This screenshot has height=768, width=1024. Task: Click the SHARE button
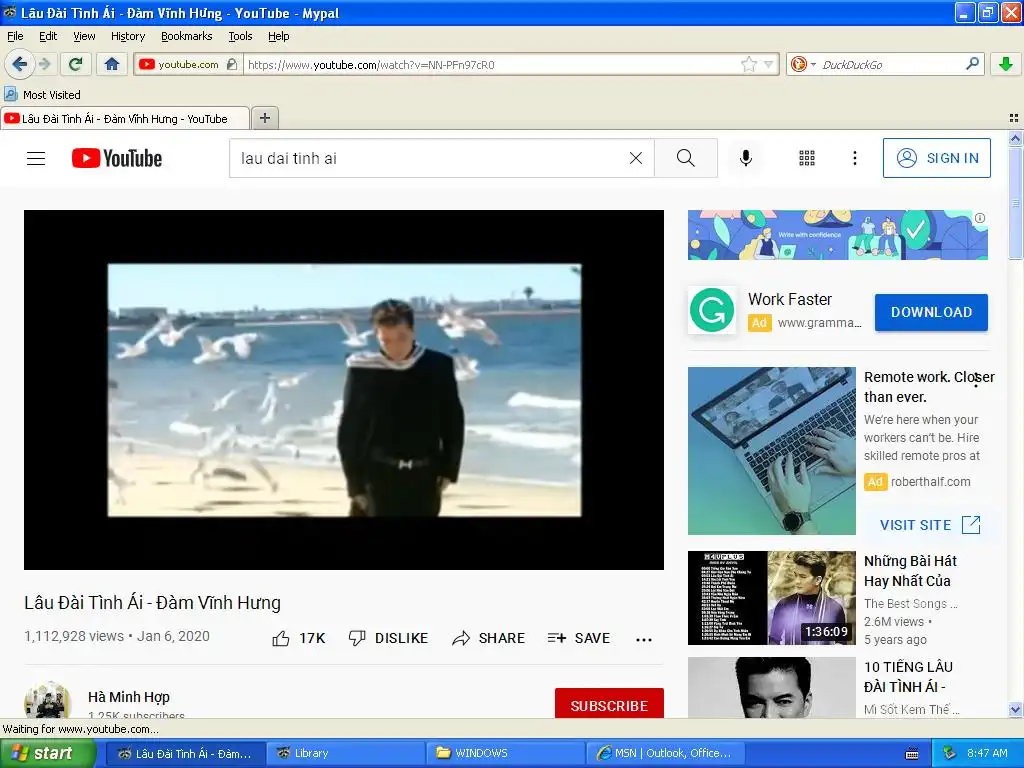[x=488, y=638]
